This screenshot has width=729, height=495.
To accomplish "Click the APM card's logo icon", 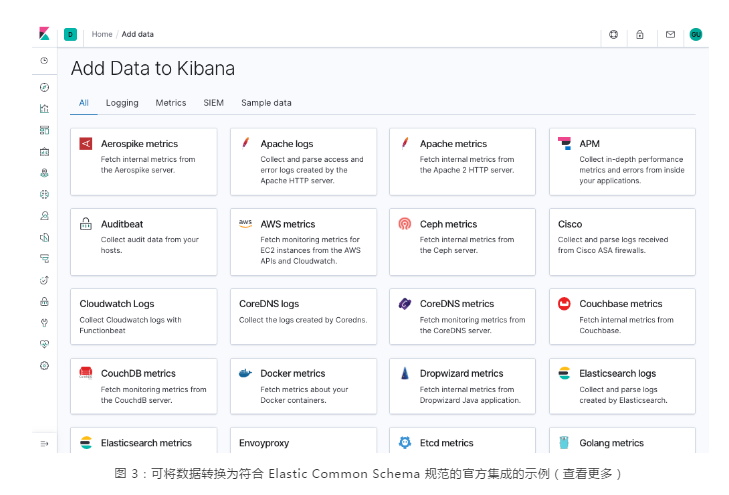I will point(564,143).
